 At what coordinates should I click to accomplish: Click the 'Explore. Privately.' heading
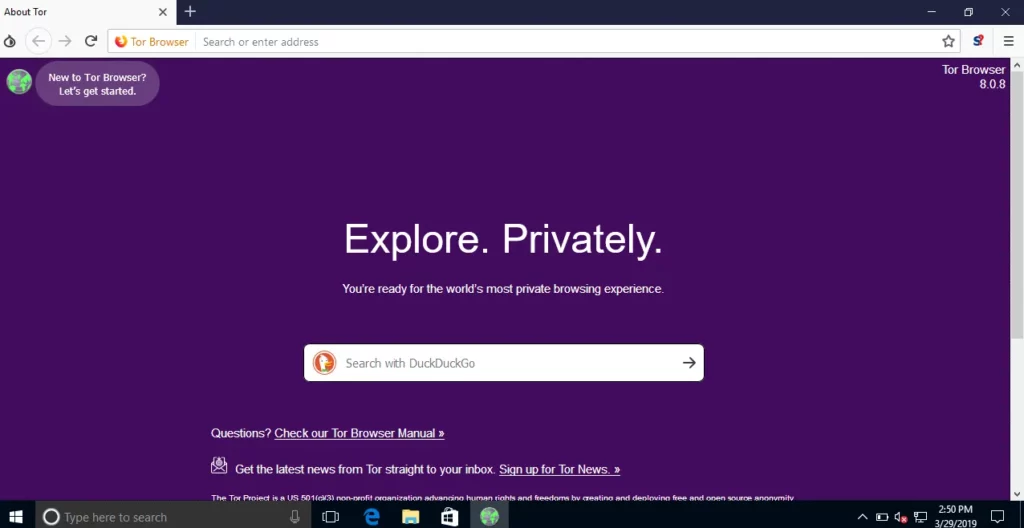(503, 239)
